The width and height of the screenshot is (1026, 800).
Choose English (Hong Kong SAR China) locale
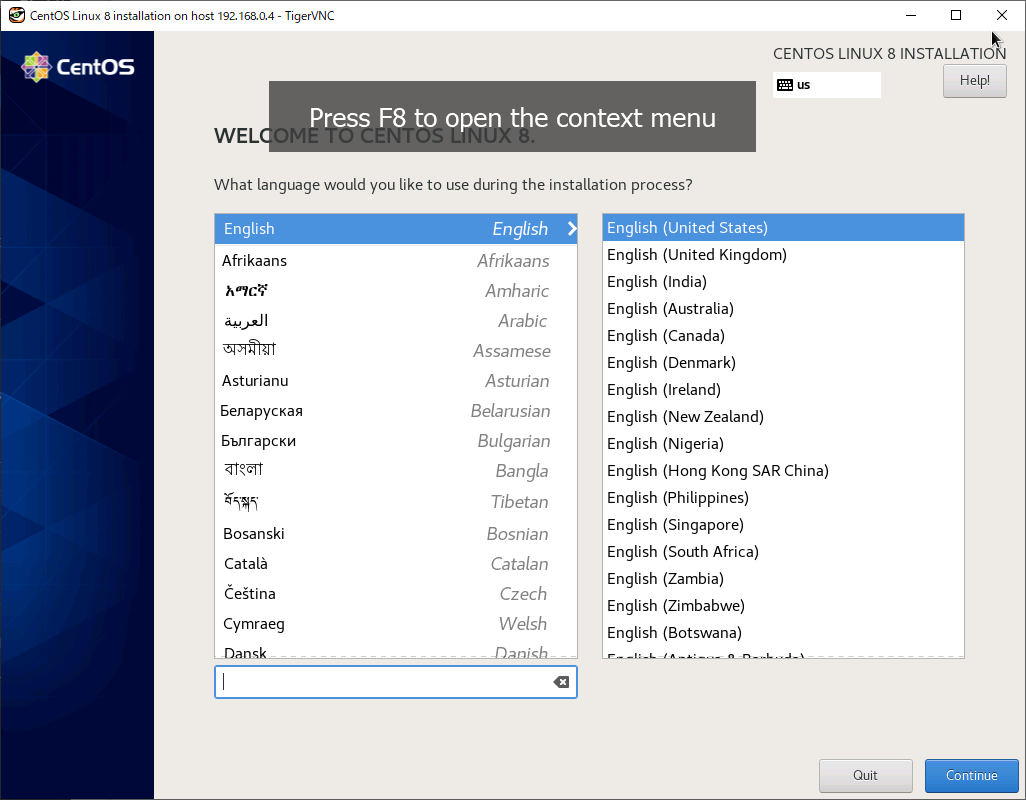tap(783, 471)
